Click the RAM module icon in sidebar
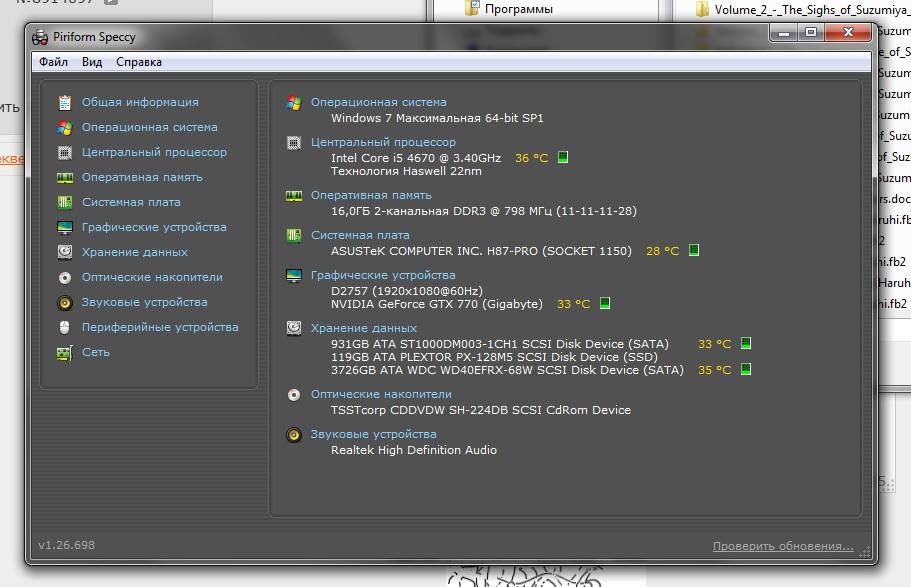Viewport: 911px width, 587px height. tap(64, 177)
